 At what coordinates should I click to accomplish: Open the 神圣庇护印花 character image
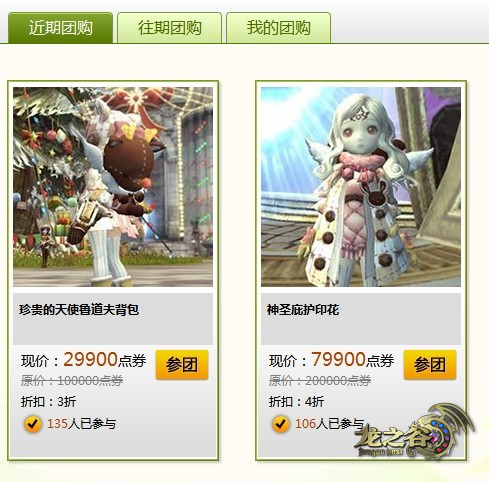click(x=361, y=187)
